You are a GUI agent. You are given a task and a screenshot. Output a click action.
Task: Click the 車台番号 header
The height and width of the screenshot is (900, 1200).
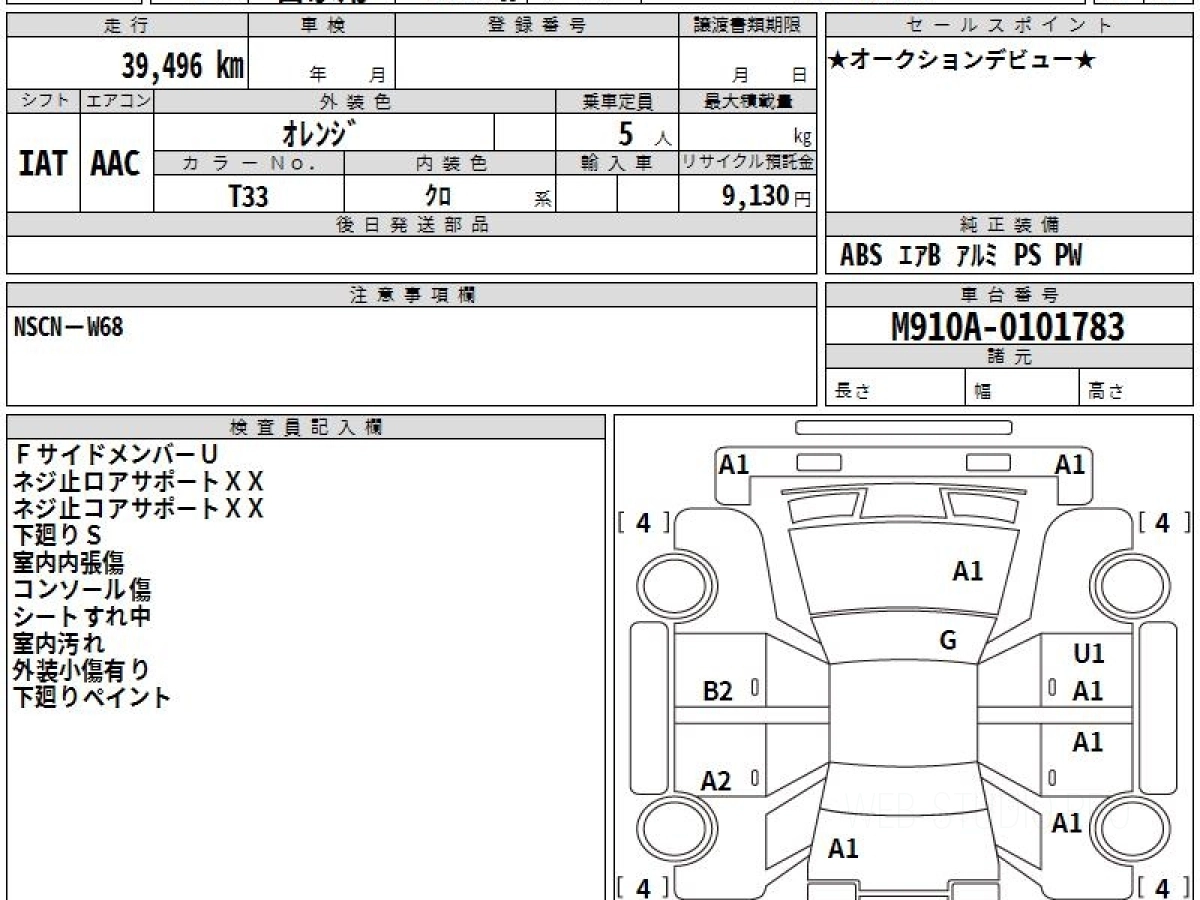click(x=1009, y=295)
